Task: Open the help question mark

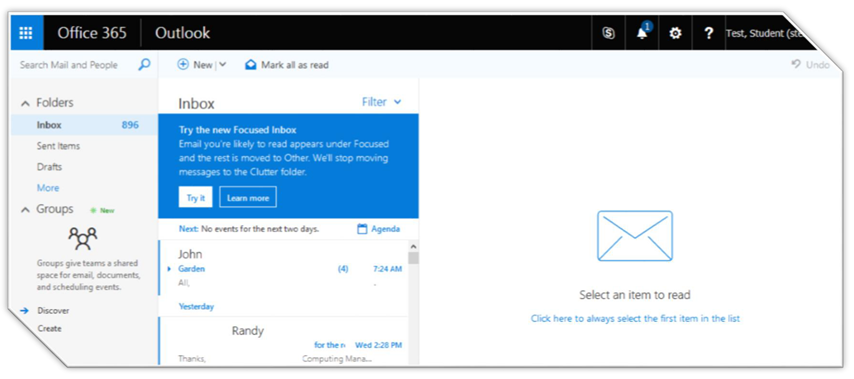Action: [709, 33]
